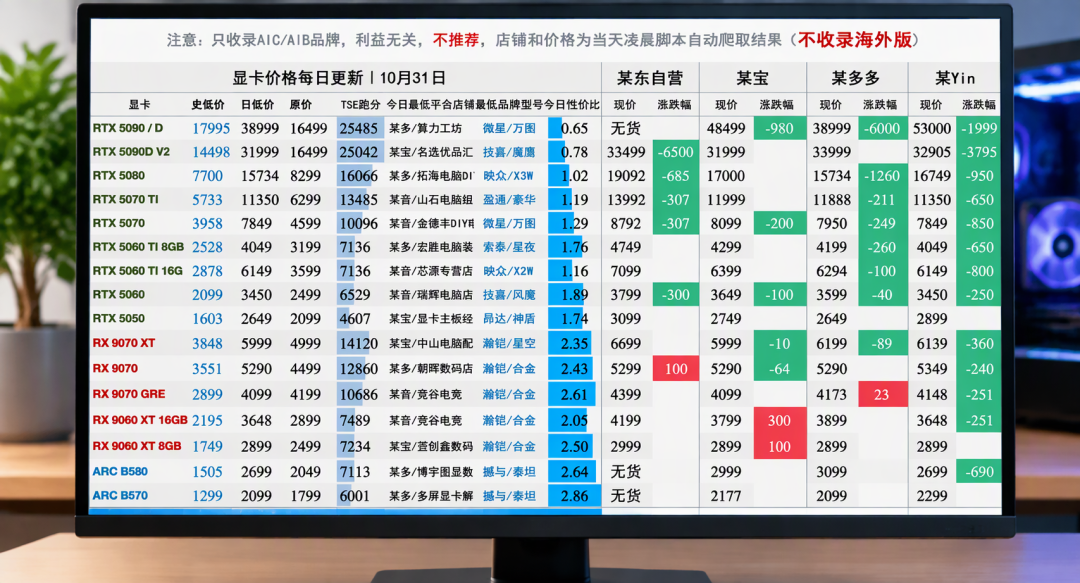Select the ARC B570 row label
The width and height of the screenshot is (1080, 583).
120,495
